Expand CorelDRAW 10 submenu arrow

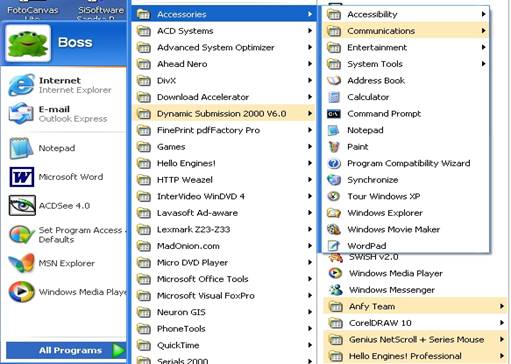502,323
